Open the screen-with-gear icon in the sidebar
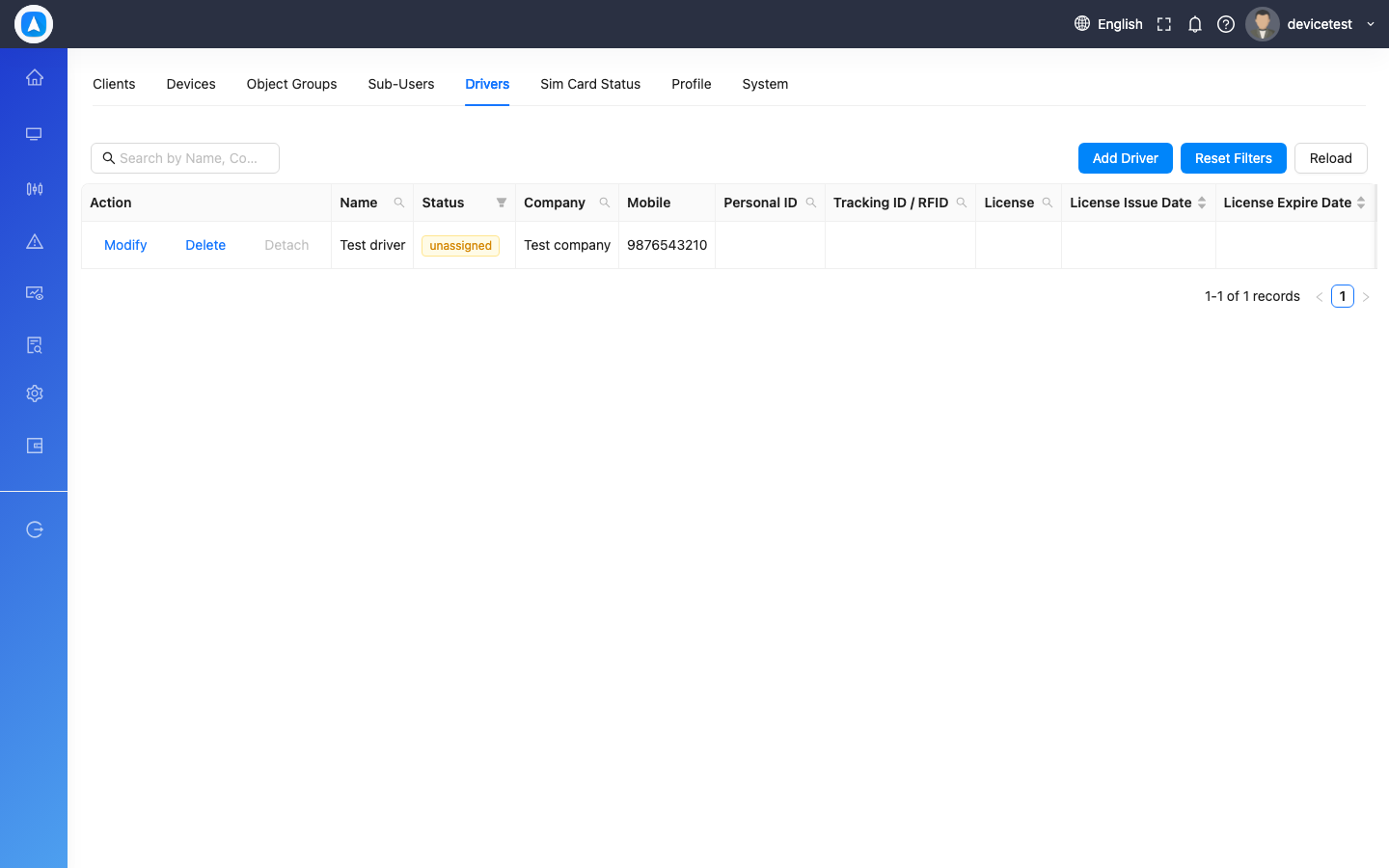The height and width of the screenshot is (868, 1389). 35,293
